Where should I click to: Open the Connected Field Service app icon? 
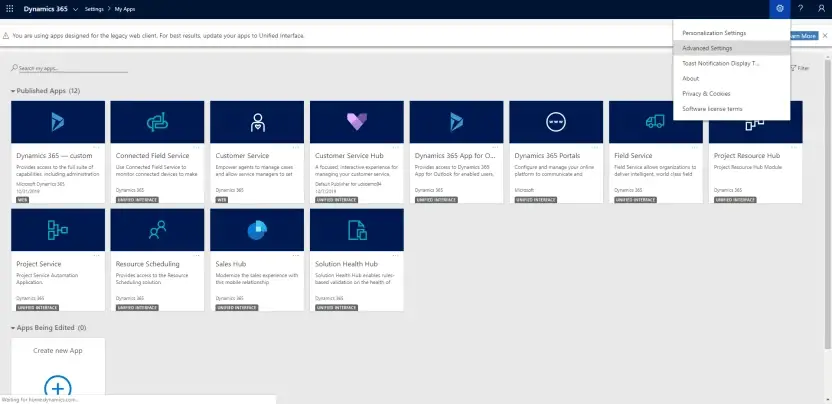(x=157, y=122)
